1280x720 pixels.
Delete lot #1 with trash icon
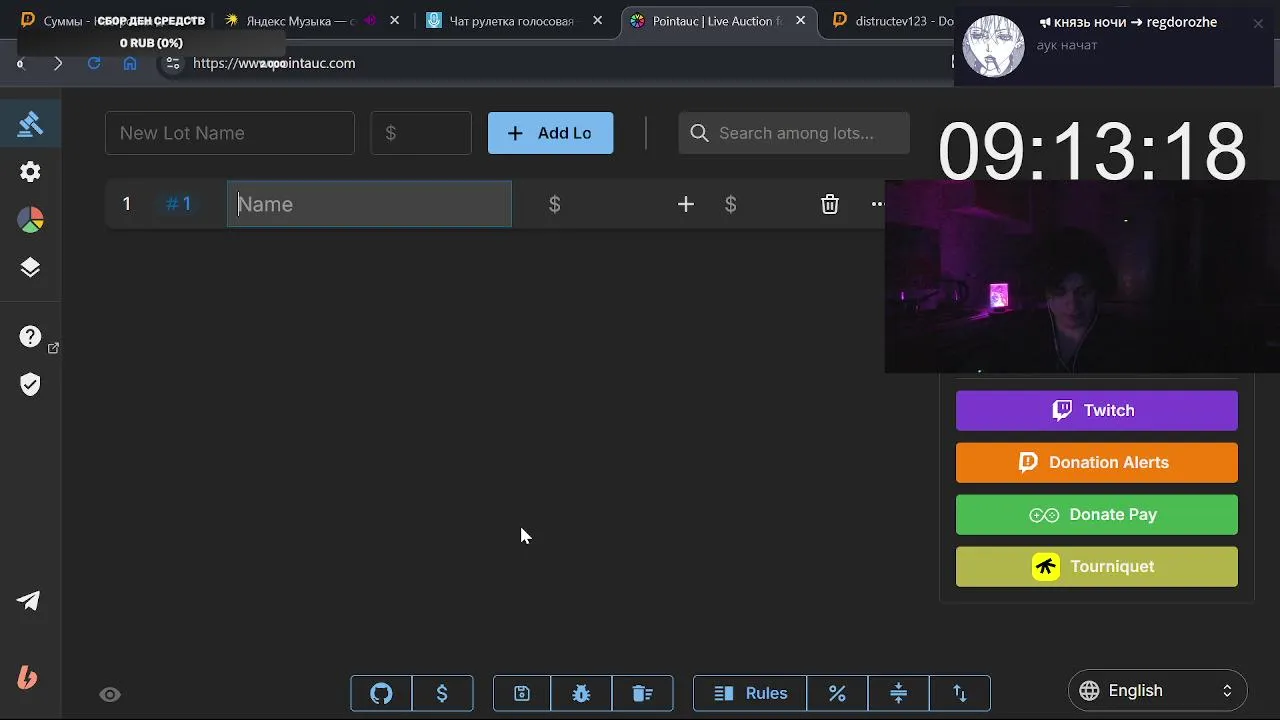(830, 204)
